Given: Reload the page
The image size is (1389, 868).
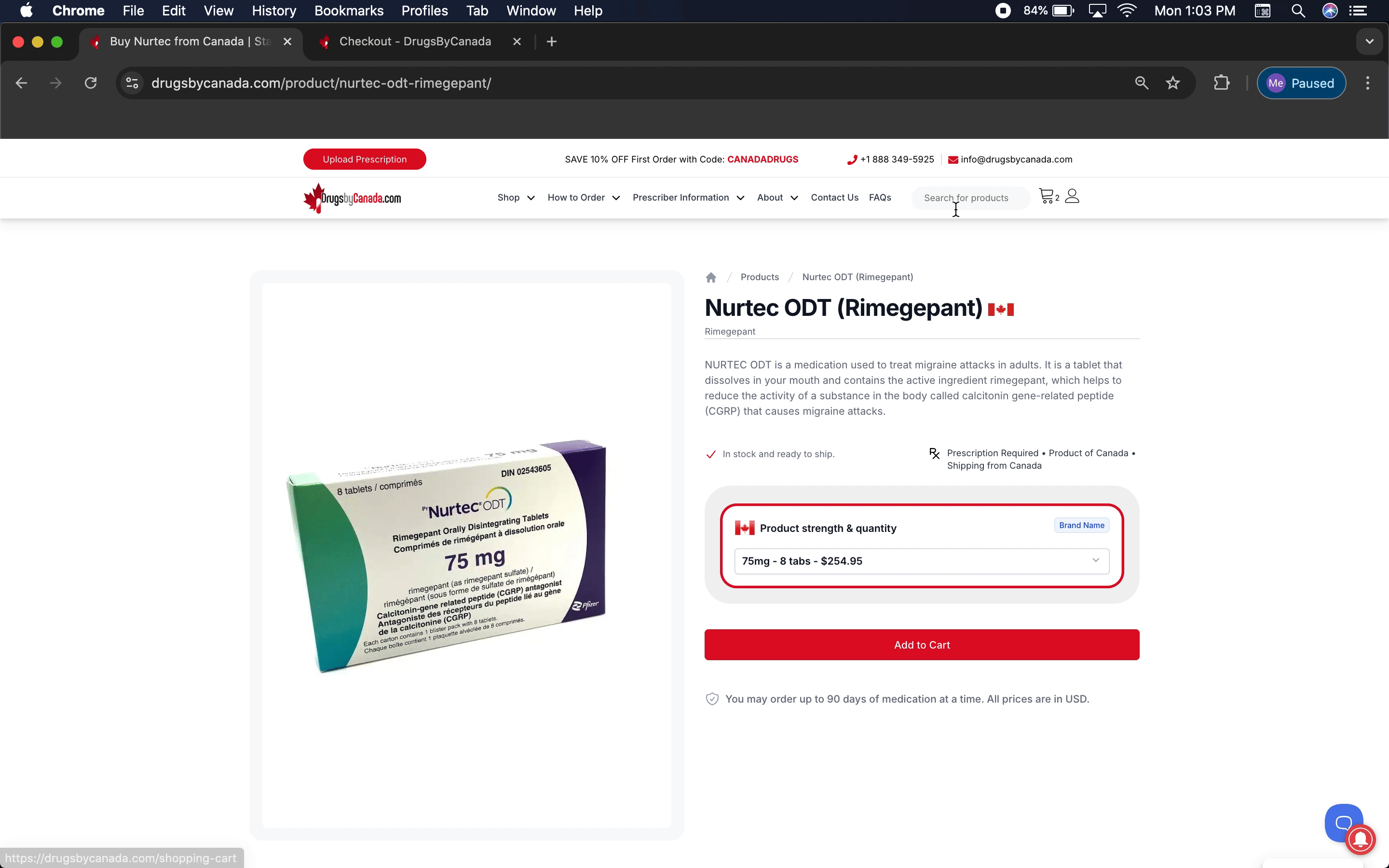Looking at the screenshot, I should pyautogui.click(x=91, y=83).
